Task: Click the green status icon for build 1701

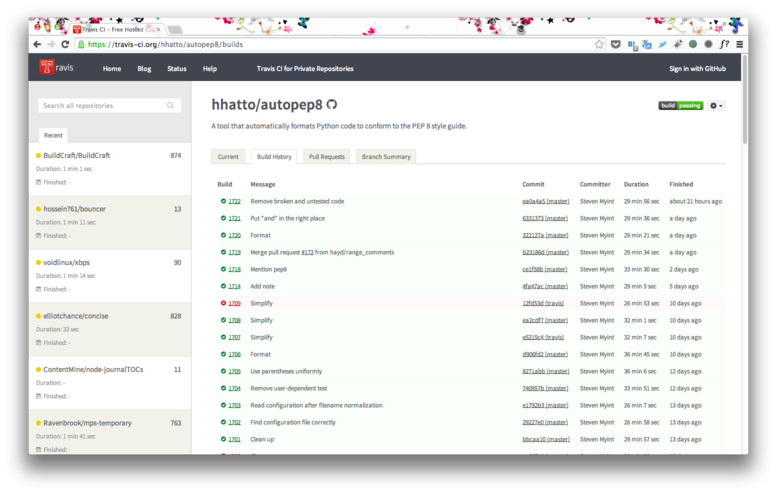Action: pos(223,439)
